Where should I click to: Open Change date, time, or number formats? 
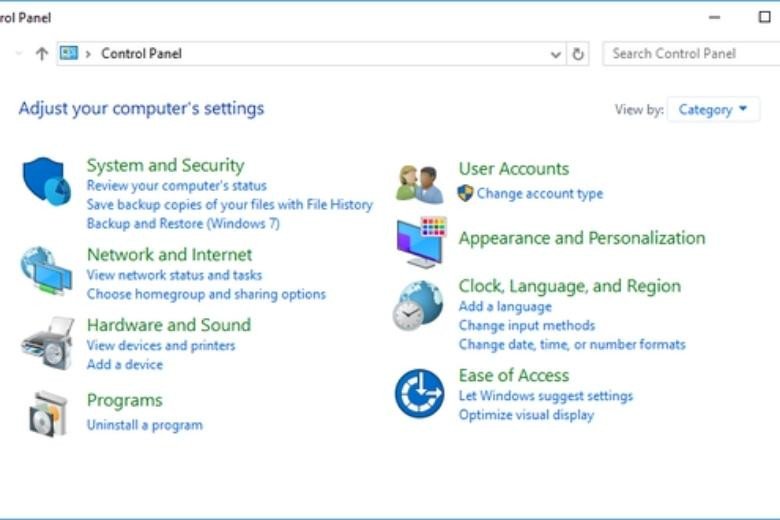[572, 344]
